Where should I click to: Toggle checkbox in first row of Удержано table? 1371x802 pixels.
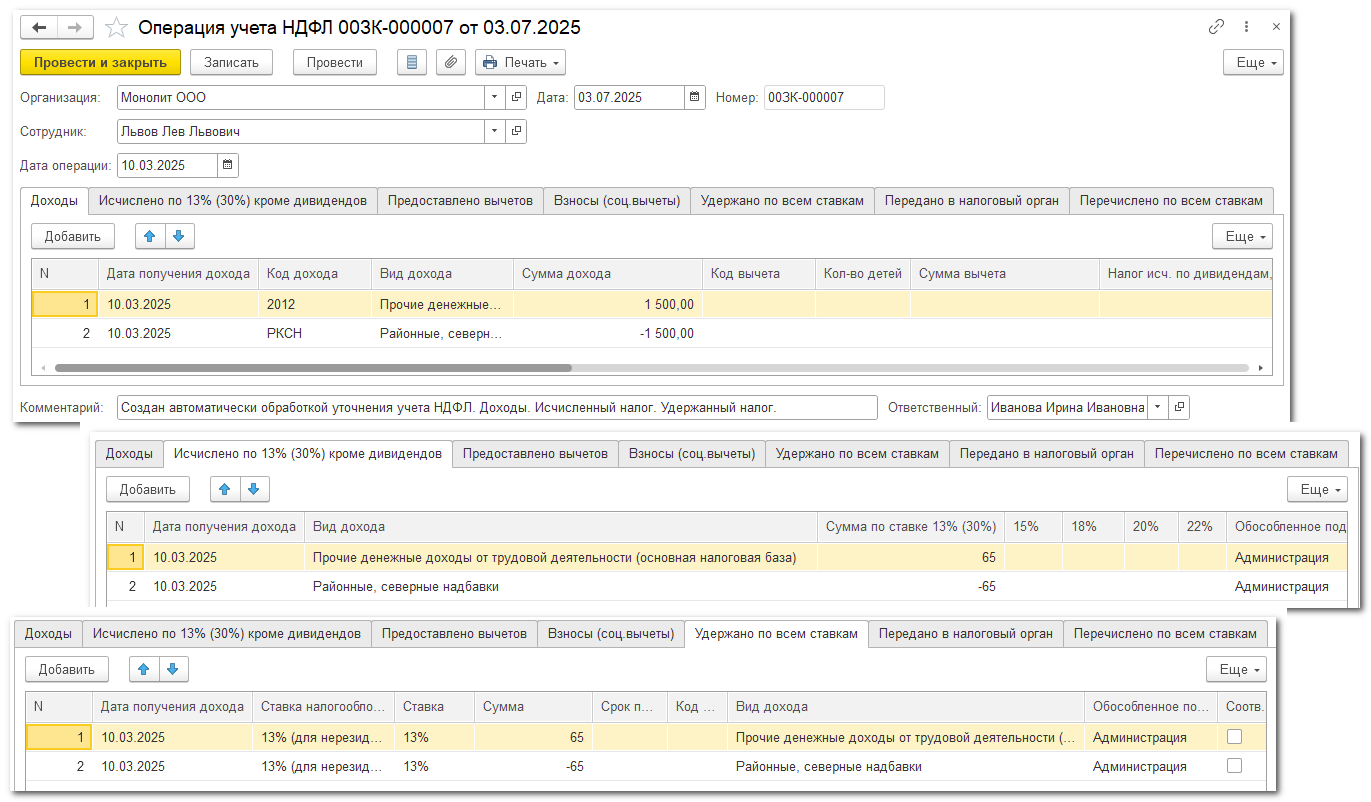click(x=1234, y=737)
